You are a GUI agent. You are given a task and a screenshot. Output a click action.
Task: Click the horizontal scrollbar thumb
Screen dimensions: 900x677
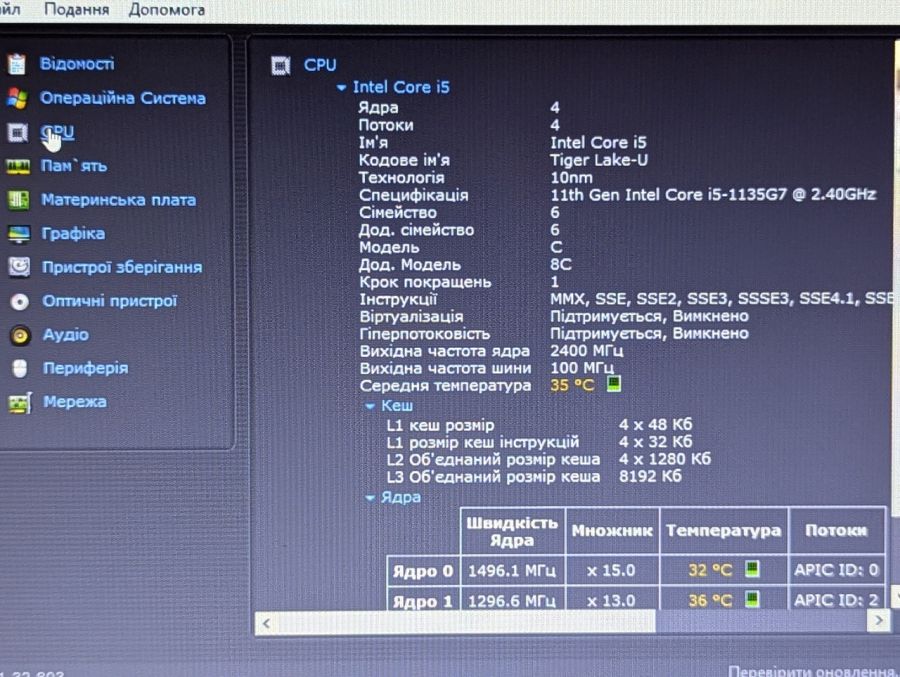coord(466,622)
